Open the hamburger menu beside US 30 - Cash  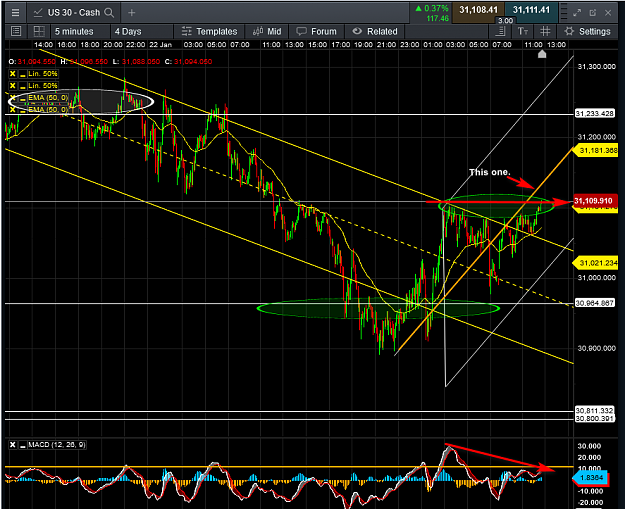[x=16, y=13]
